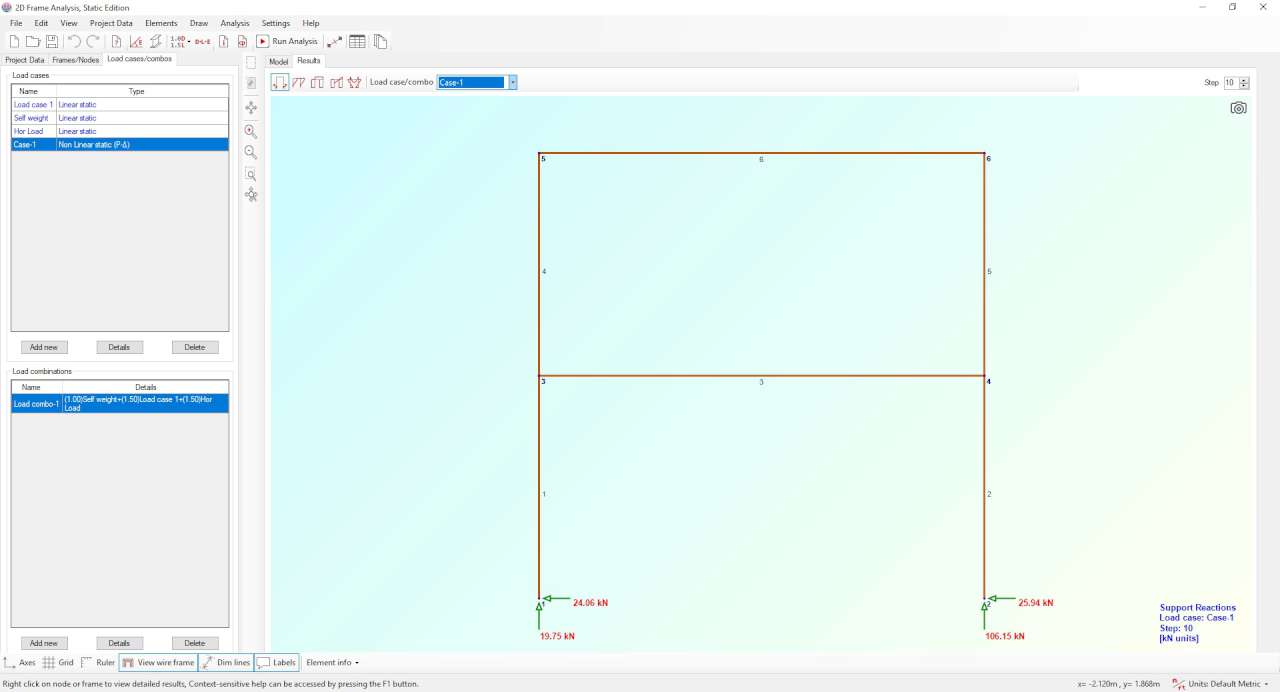Switch to the Model tab

(279, 61)
